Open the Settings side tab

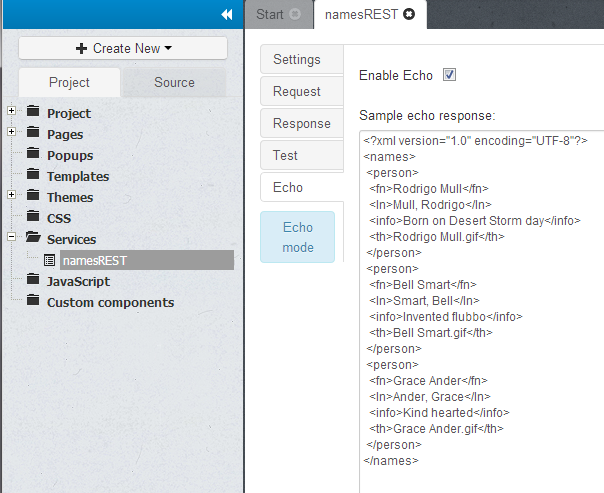tap(297, 59)
